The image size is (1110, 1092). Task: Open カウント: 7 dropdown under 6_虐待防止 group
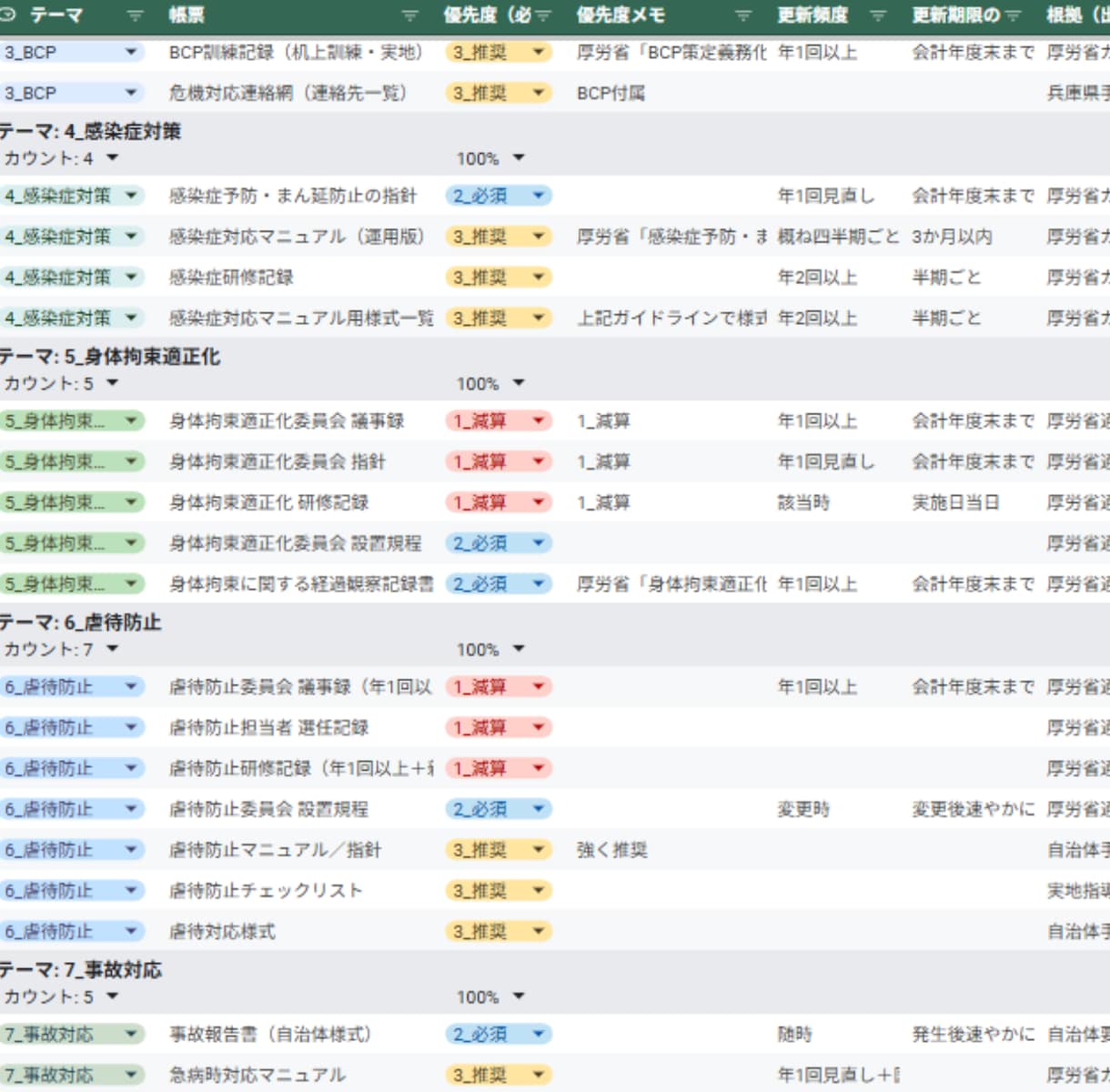tap(112, 650)
